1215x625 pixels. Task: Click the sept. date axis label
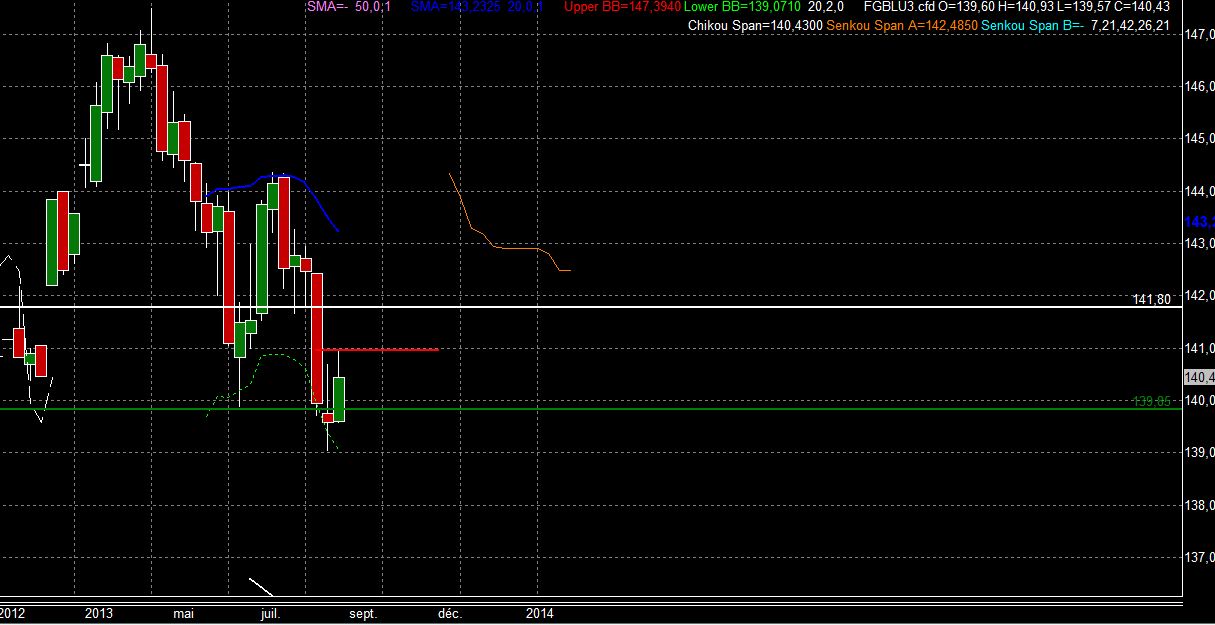coord(363,613)
